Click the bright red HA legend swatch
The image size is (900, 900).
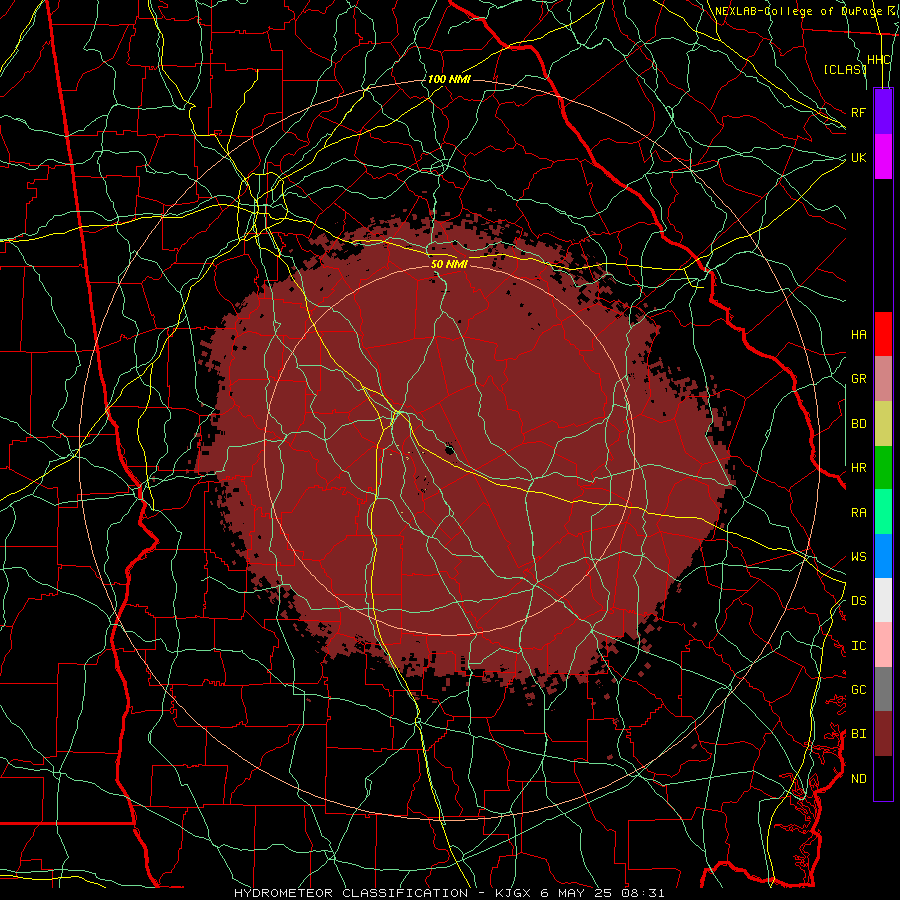pos(883,334)
